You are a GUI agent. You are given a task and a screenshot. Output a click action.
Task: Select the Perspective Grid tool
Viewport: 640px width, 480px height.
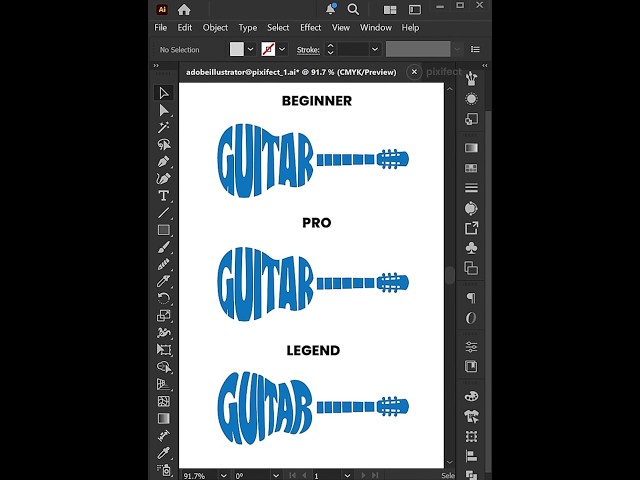point(164,384)
